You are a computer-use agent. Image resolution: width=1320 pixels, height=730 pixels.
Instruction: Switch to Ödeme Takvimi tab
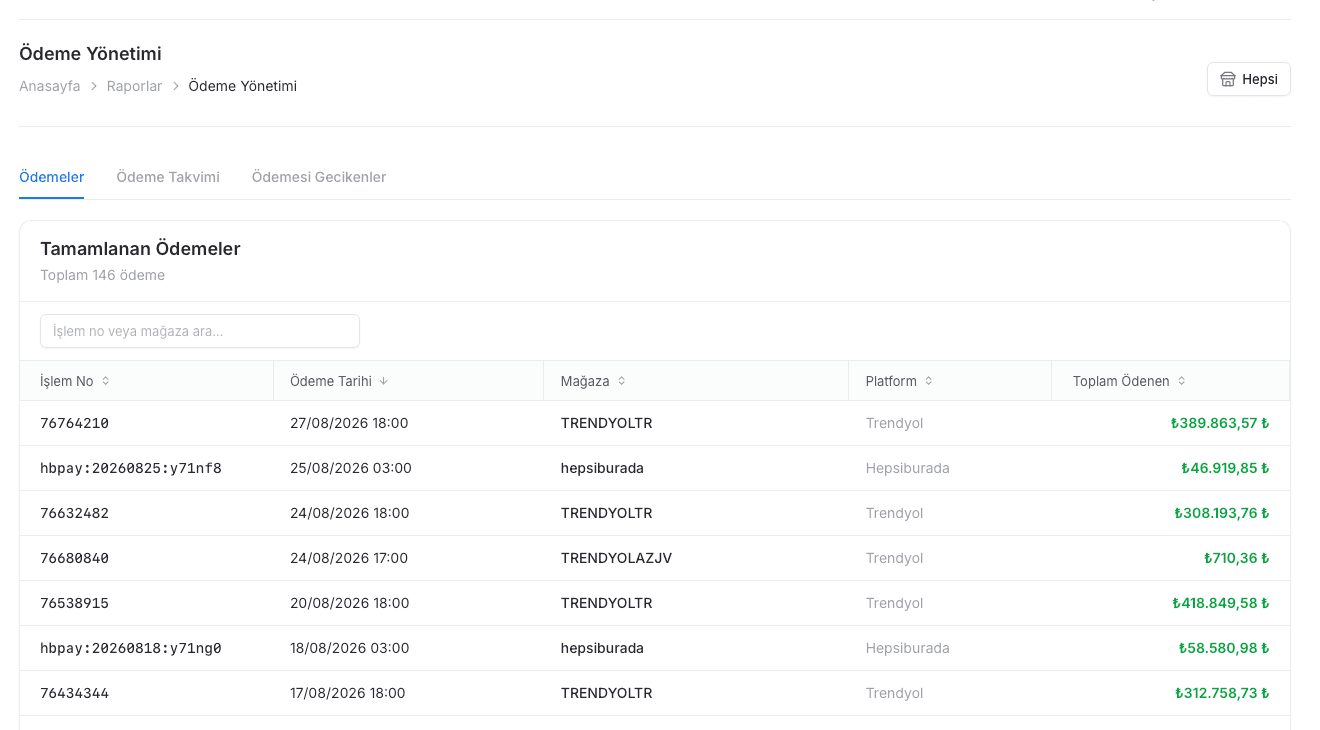click(168, 177)
